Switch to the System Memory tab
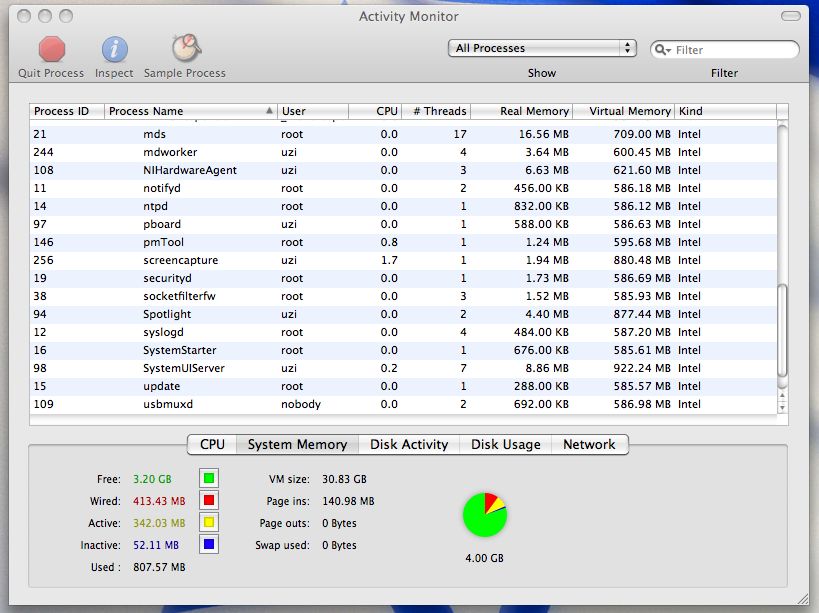This screenshot has height=613, width=819. [x=297, y=444]
